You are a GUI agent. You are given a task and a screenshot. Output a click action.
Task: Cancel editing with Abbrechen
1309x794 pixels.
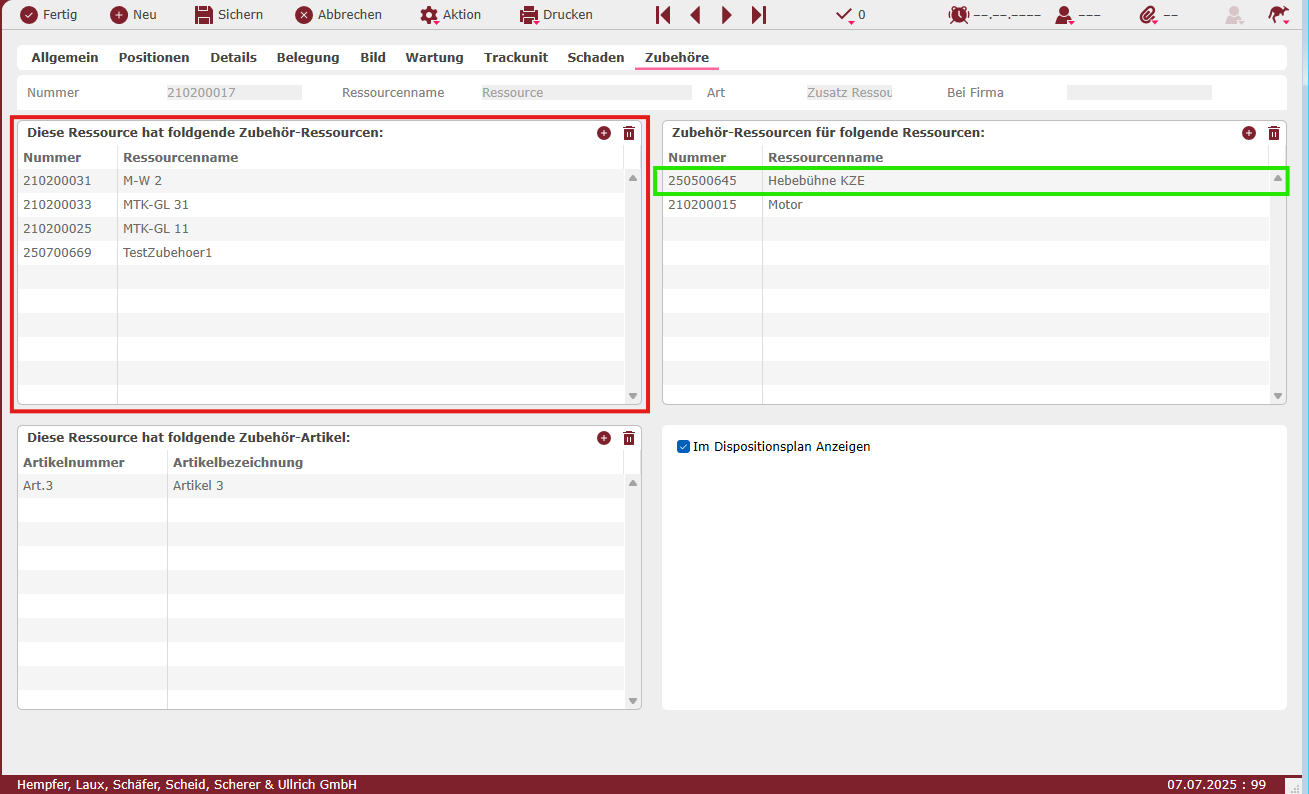click(339, 15)
